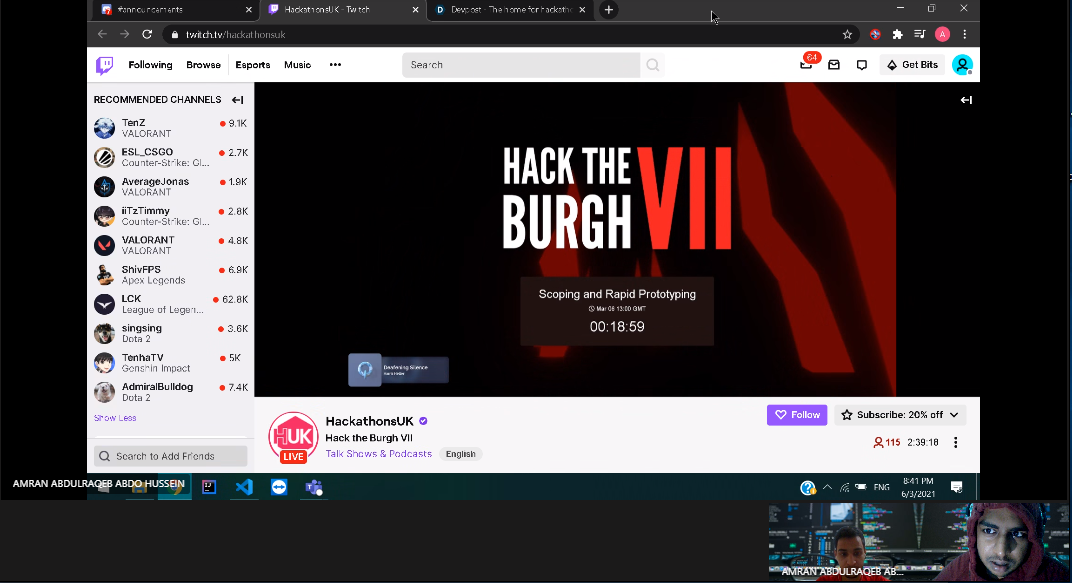Open the Twitch home logo

click(x=105, y=65)
